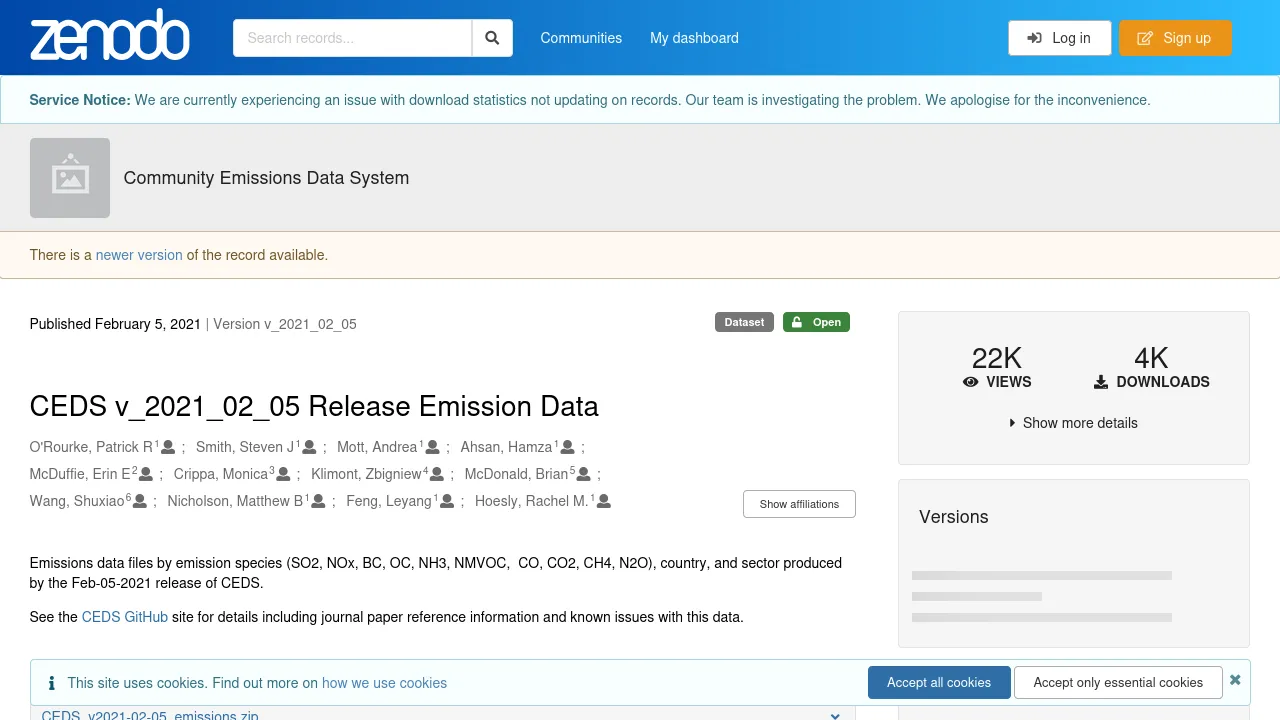Click Accept all cookies

939,682
